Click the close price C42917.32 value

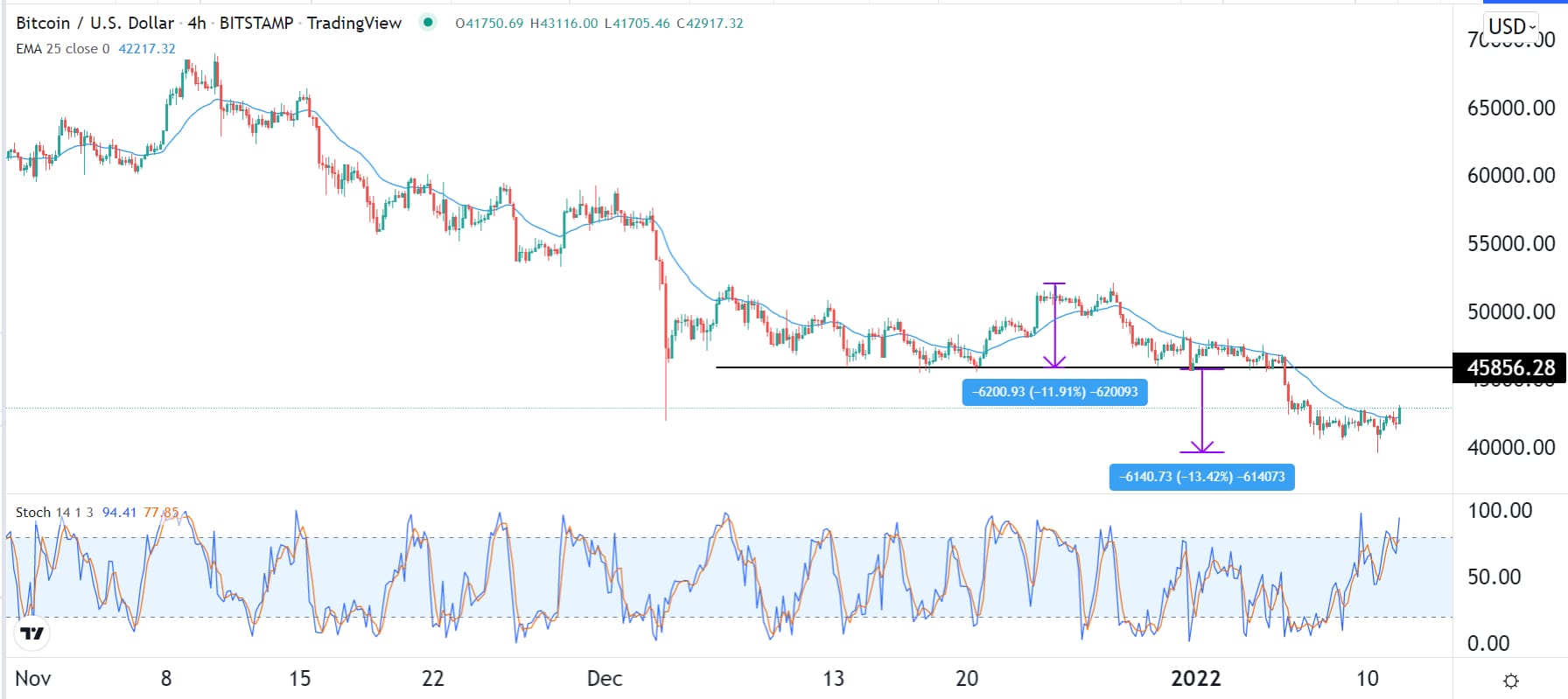pos(710,23)
